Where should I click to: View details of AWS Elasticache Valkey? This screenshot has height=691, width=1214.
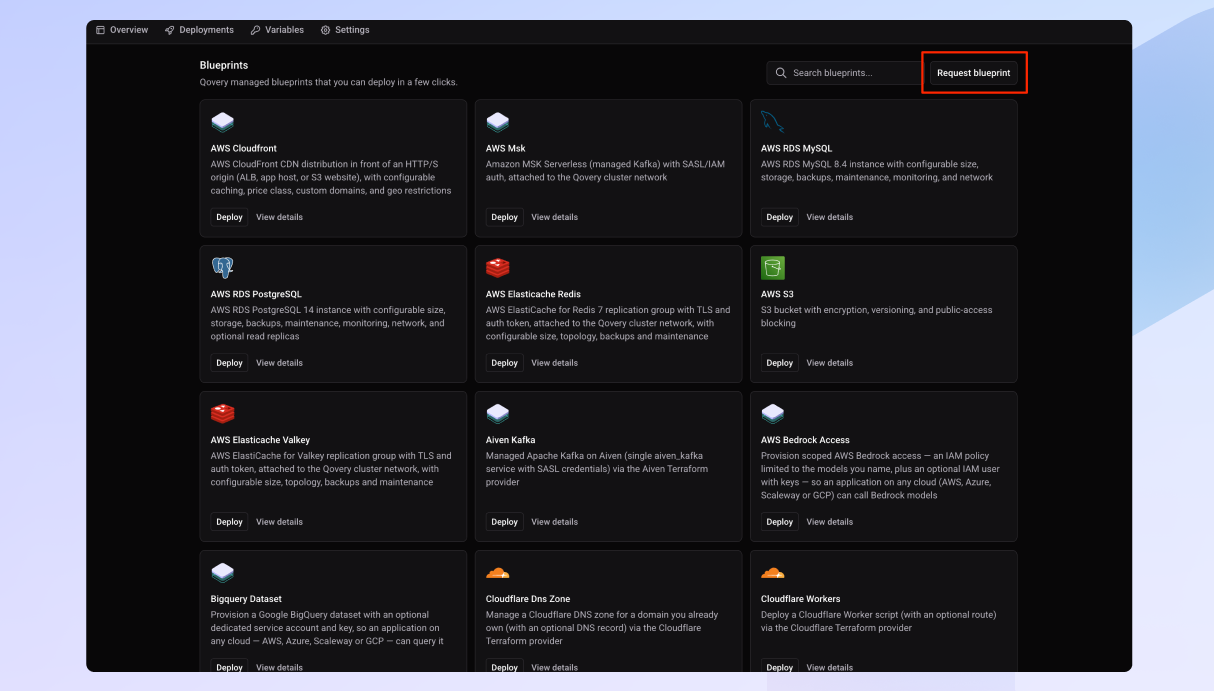click(x=279, y=522)
